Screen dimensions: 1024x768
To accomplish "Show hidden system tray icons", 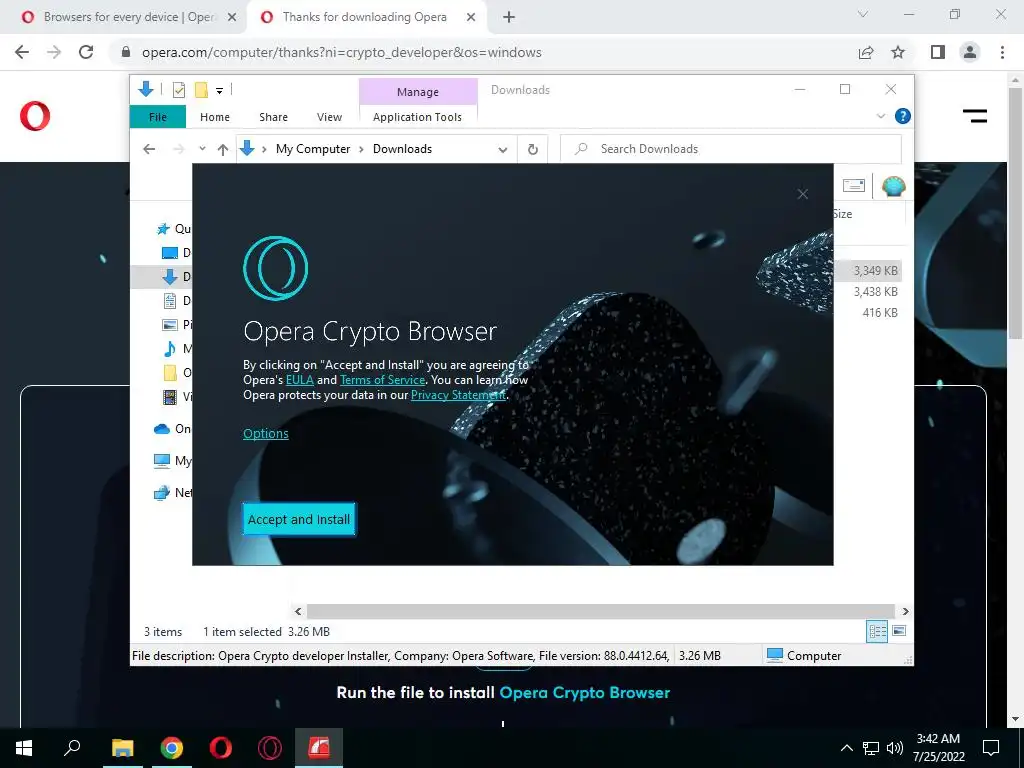I will coord(846,748).
